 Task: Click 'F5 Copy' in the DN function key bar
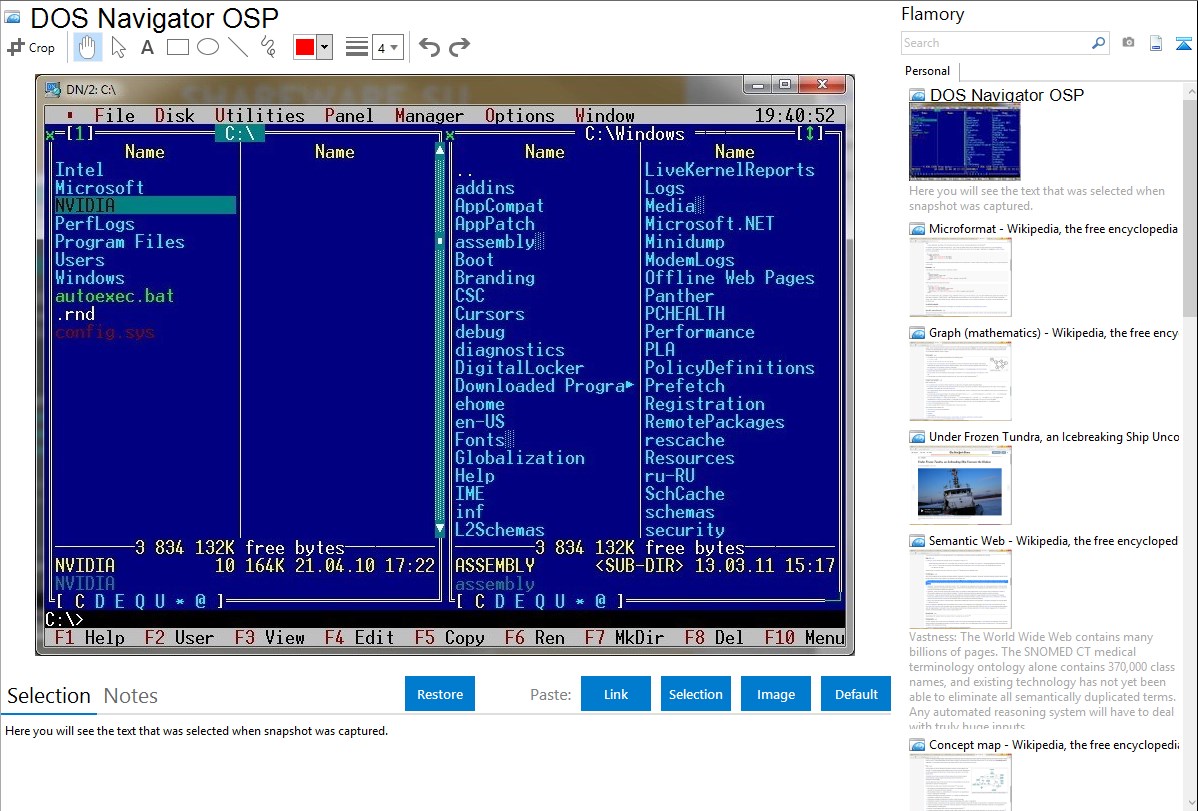pyautogui.click(x=450, y=637)
